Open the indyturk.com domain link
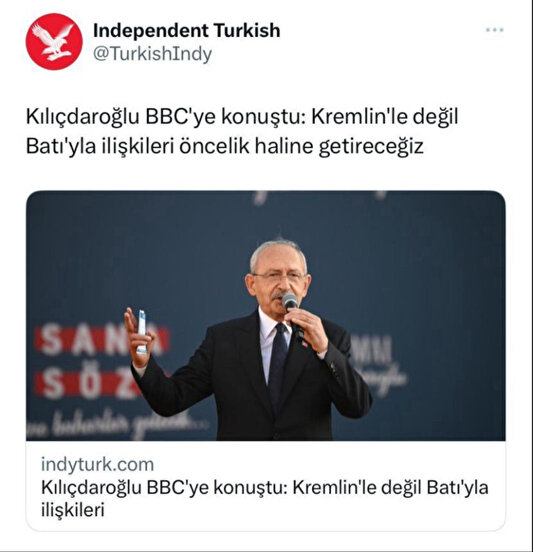The height and width of the screenshot is (552, 533). click(98, 464)
